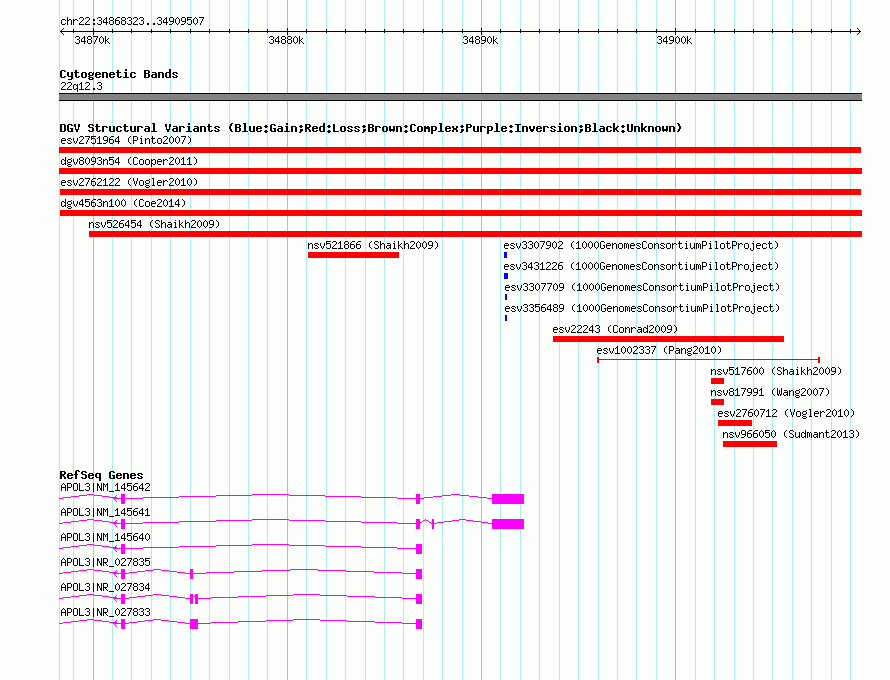The height and width of the screenshot is (680, 890).
Task: Open the APOL3|NM_145642 gene transcript label
Action: [105, 487]
